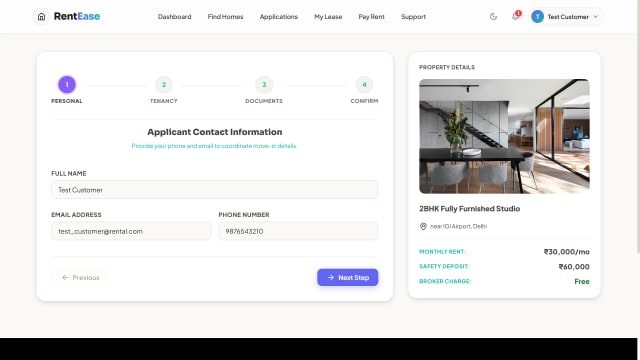Viewport: 640px width, 360px height.
Task: Open notifications from the bell icon
Action: (516, 16)
